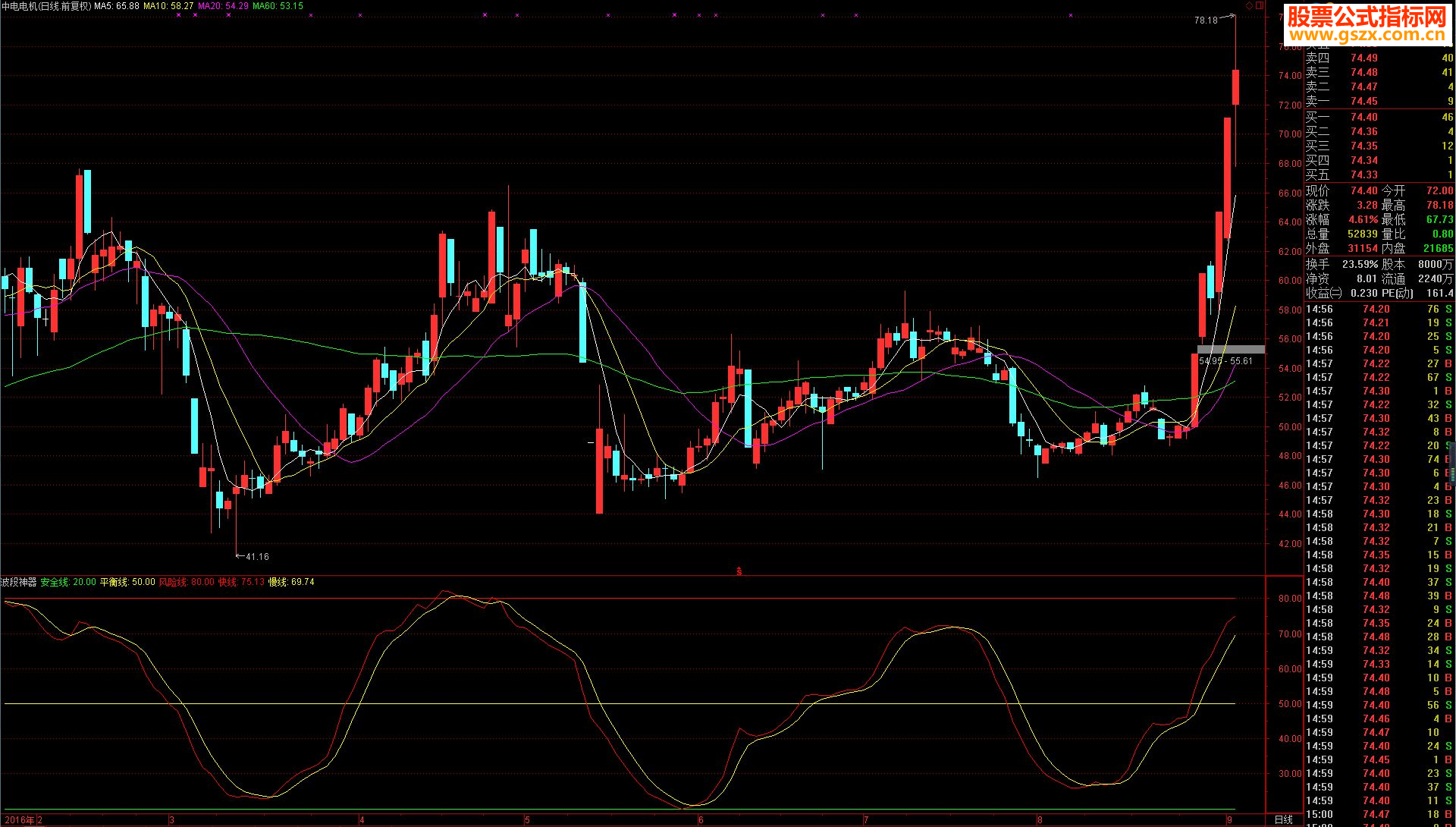Click the PE(动) value 161.4

click(1439, 293)
